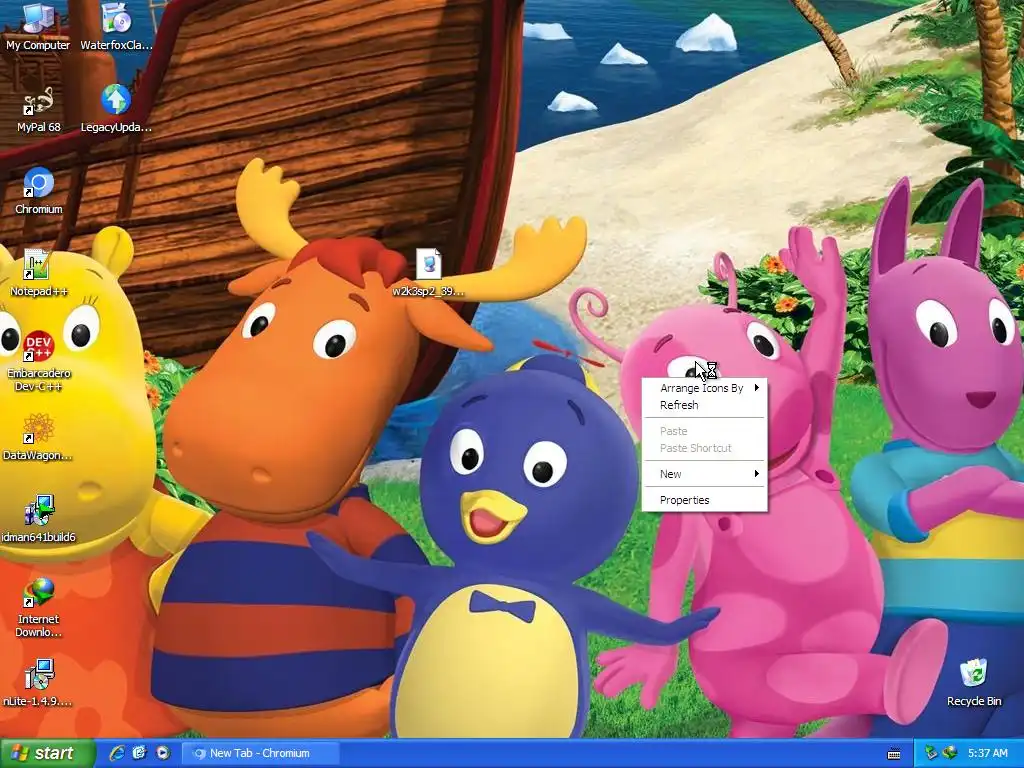Viewport: 1024px width, 768px height.
Task: Open the My Computer desktop icon
Action: 38,26
